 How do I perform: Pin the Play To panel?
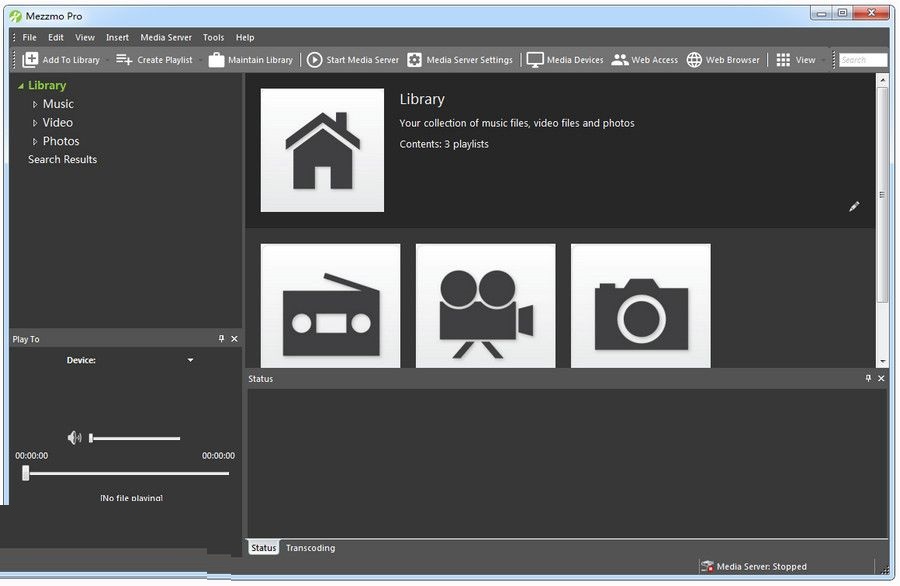click(222, 339)
